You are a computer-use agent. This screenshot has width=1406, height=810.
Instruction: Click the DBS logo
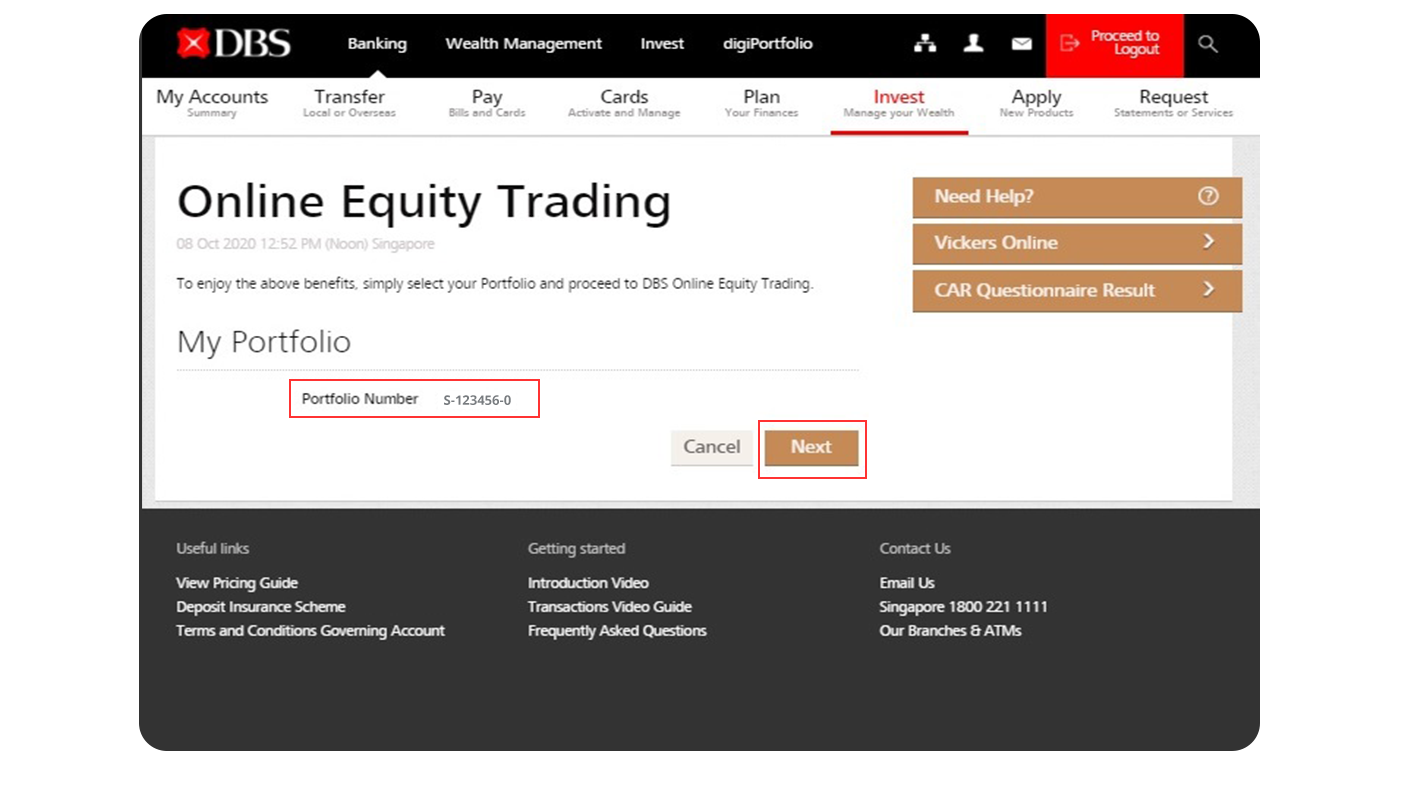pos(234,43)
